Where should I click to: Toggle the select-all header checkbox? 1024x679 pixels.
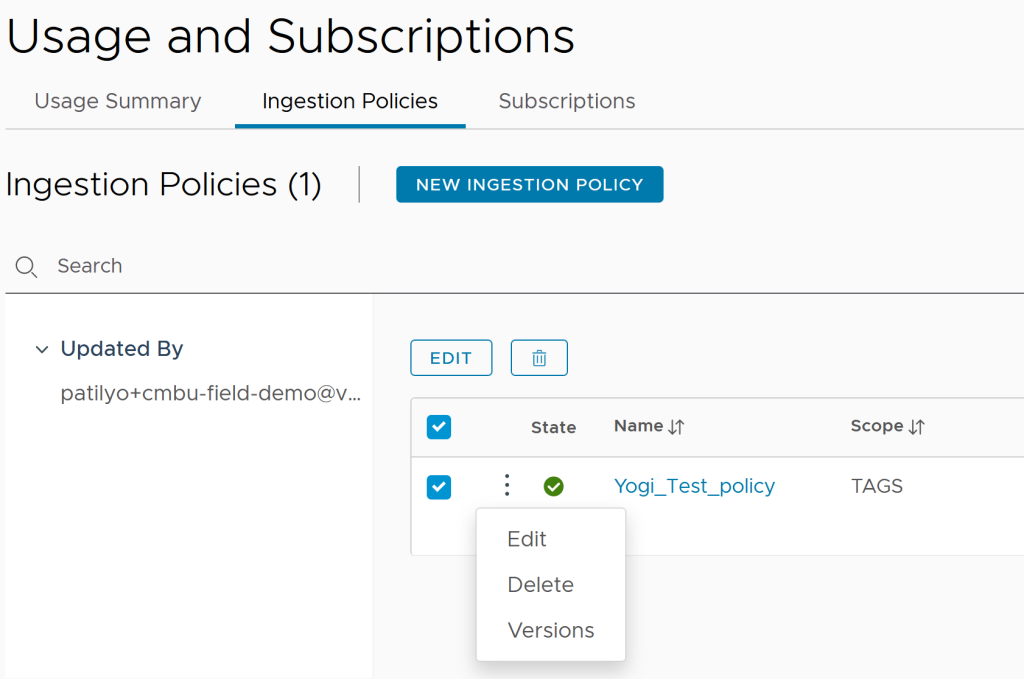(439, 427)
